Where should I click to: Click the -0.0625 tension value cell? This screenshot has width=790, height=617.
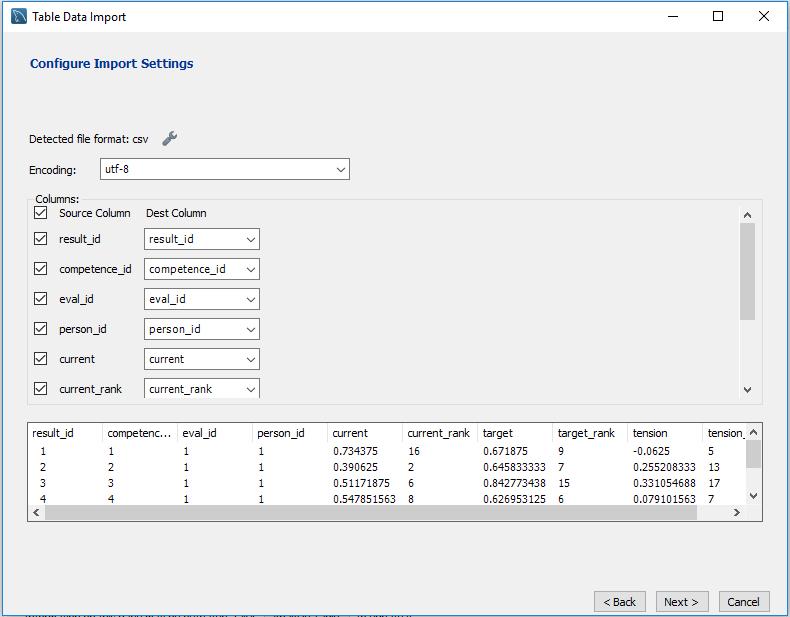point(651,451)
